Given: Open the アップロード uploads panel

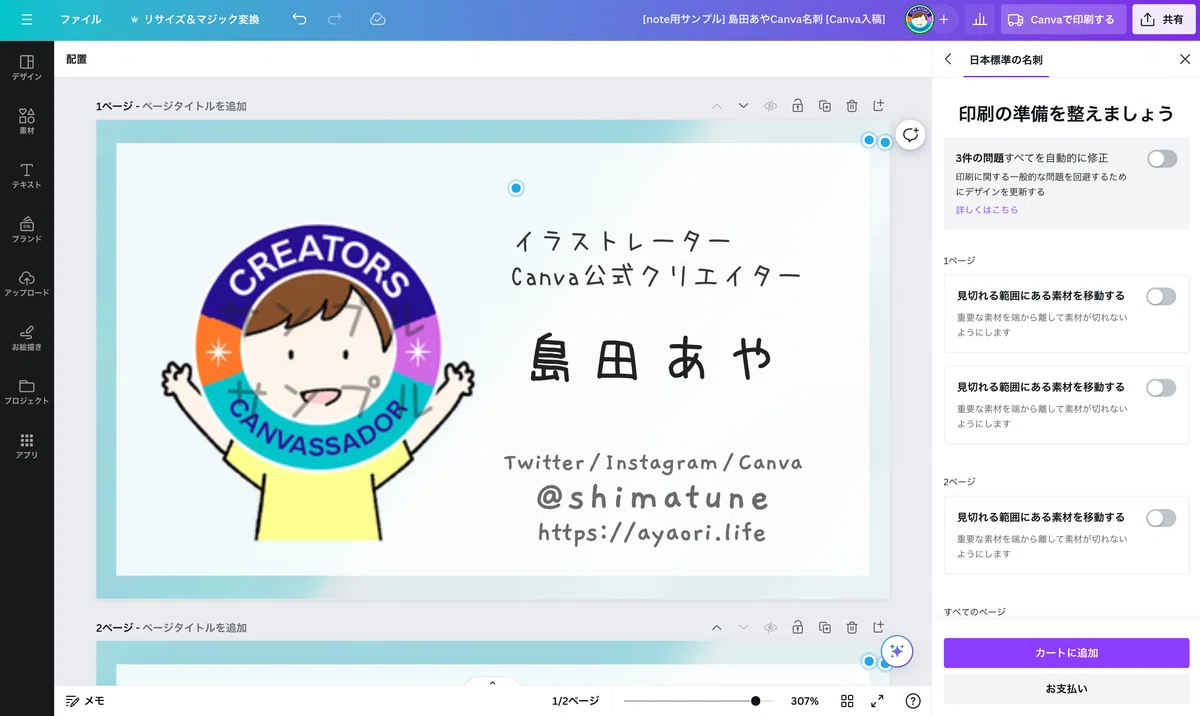Looking at the screenshot, I should (x=27, y=284).
